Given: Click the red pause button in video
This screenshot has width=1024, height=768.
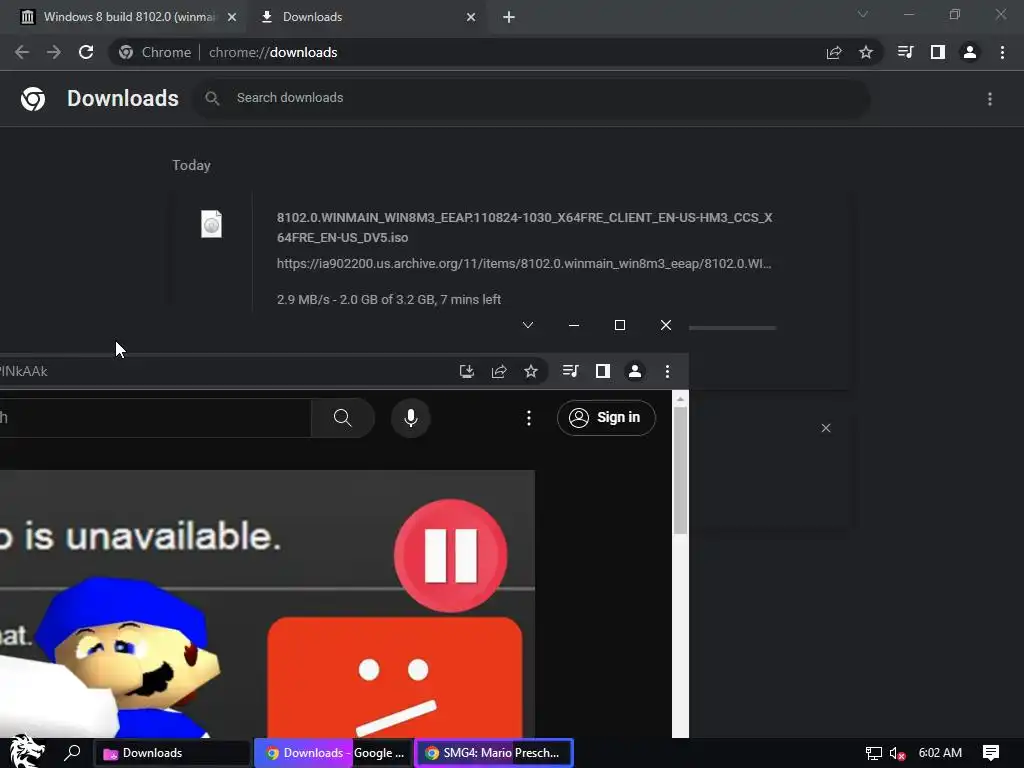Looking at the screenshot, I should click(451, 556).
